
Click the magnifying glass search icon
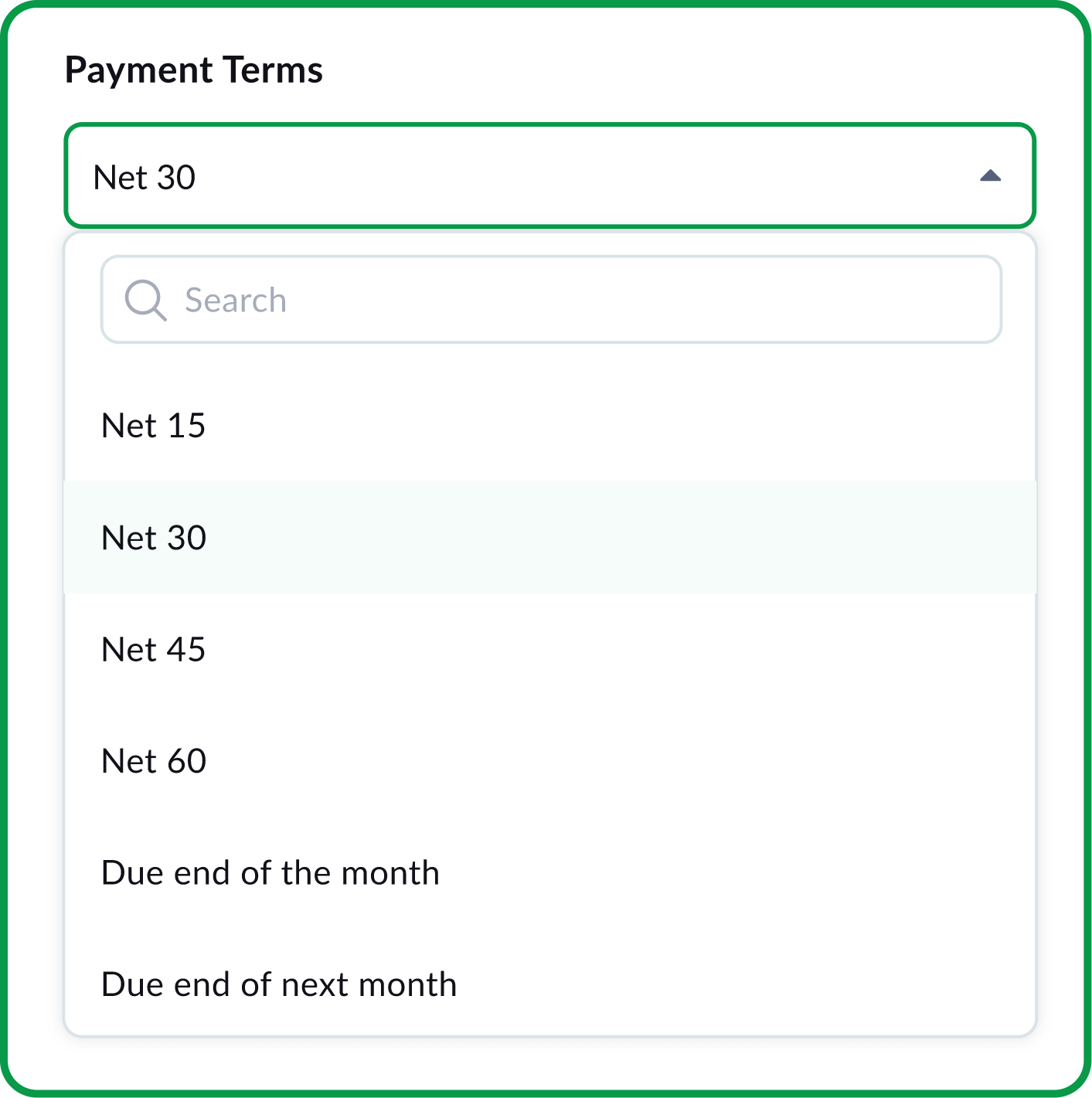click(146, 301)
